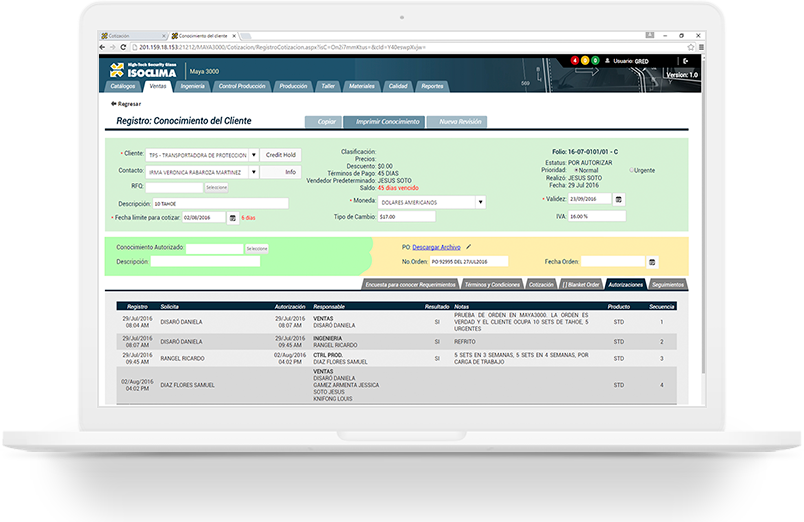Screen dimensions: 804x522
Task: Click RANGEL RICARDO in the Solicita column
Action: pos(183,358)
